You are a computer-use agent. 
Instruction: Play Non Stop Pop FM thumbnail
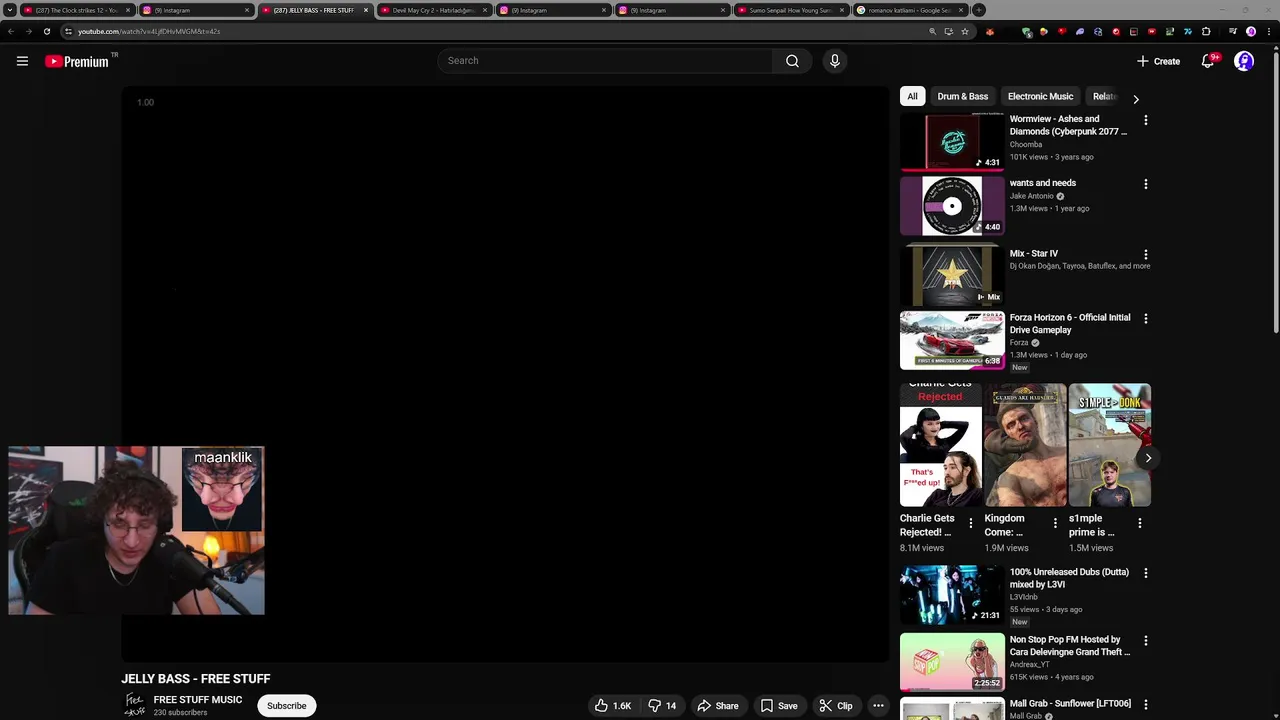[952, 662]
